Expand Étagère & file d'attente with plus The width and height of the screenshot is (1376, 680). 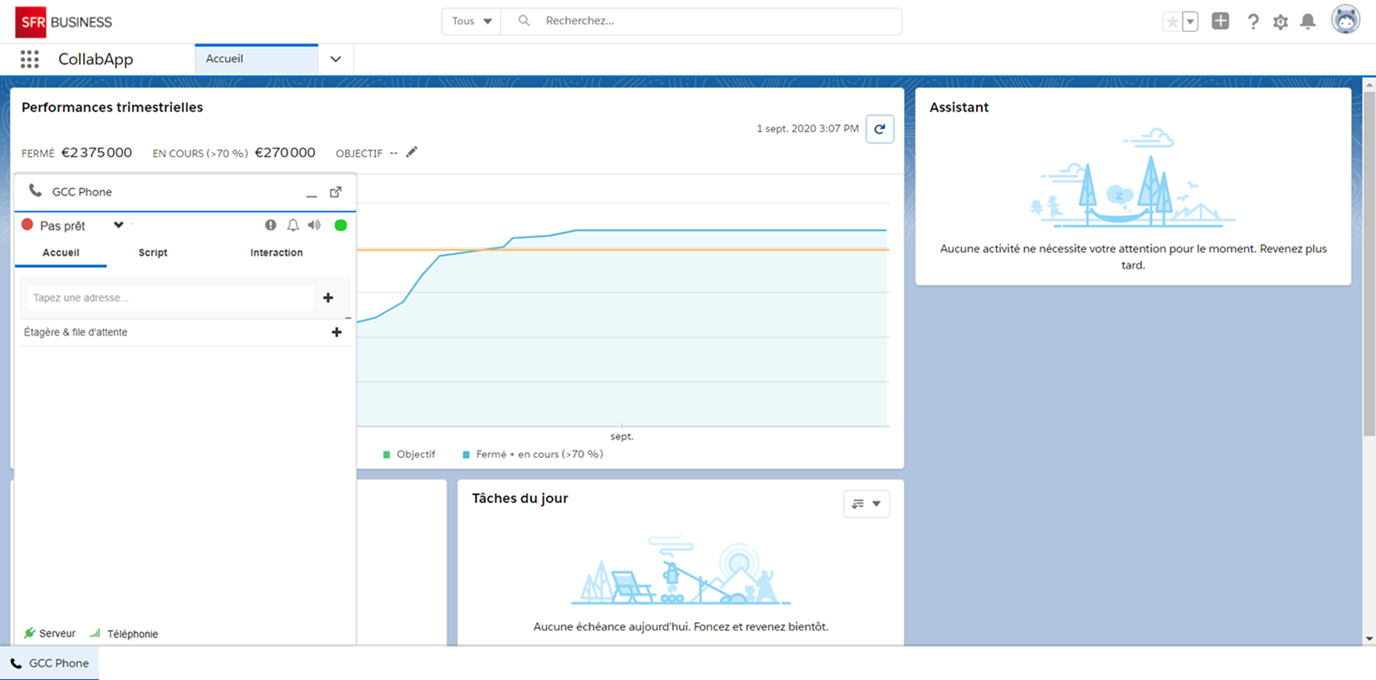[336, 332]
